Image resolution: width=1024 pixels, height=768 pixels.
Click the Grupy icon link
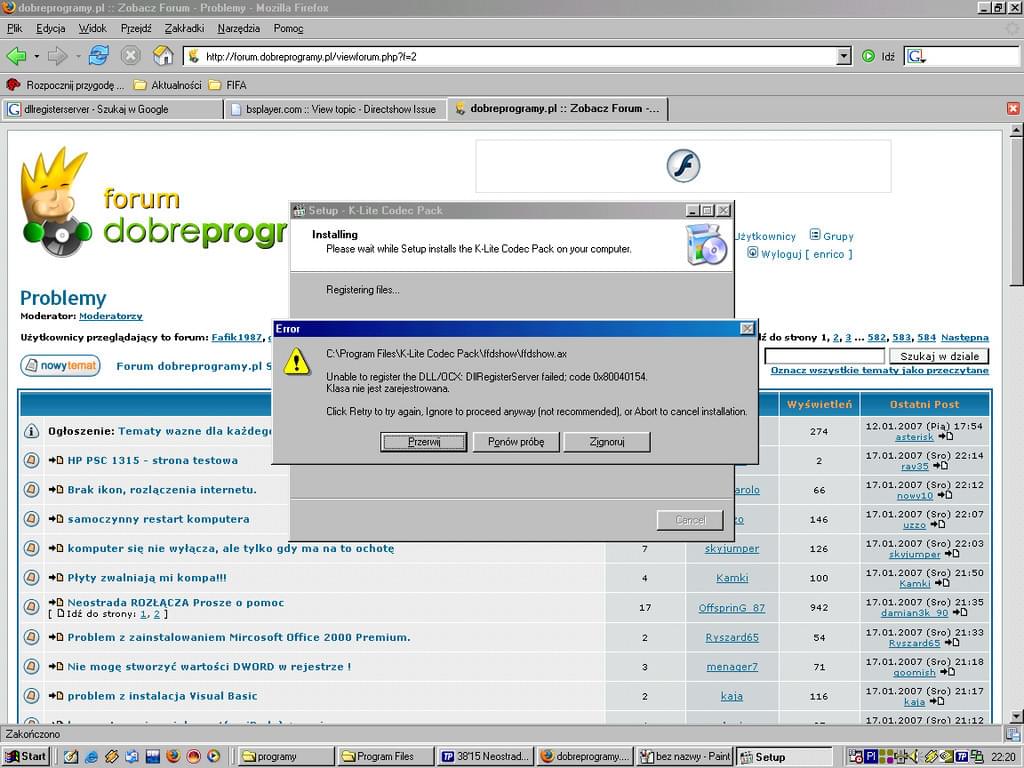tap(831, 236)
